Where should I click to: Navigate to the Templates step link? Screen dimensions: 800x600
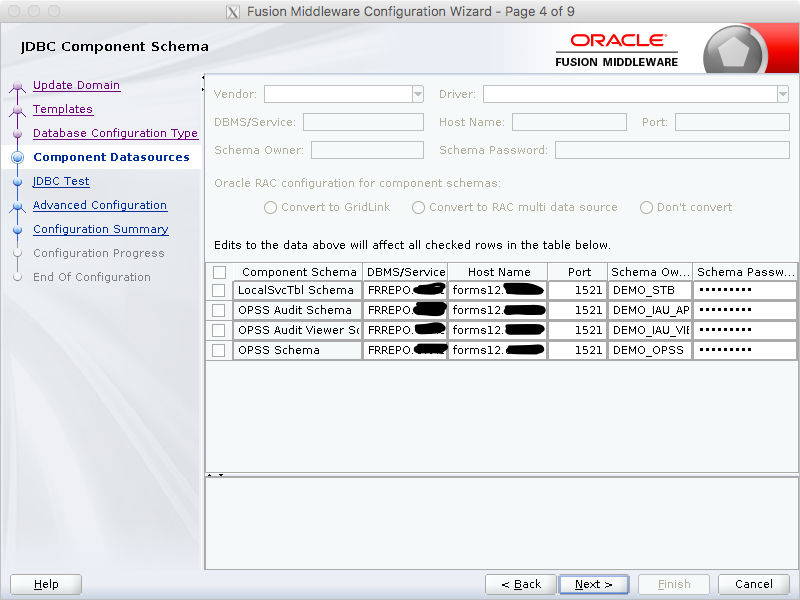[x=62, y=109]
